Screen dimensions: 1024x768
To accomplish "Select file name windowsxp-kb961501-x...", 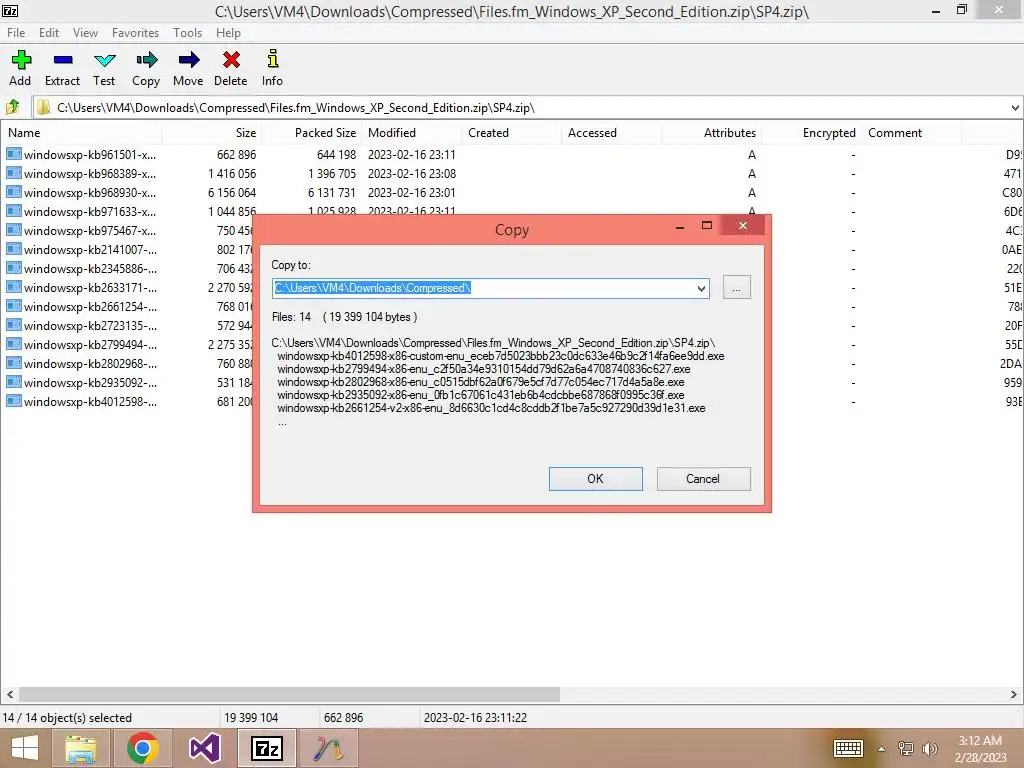I will (x=89, y=155).
